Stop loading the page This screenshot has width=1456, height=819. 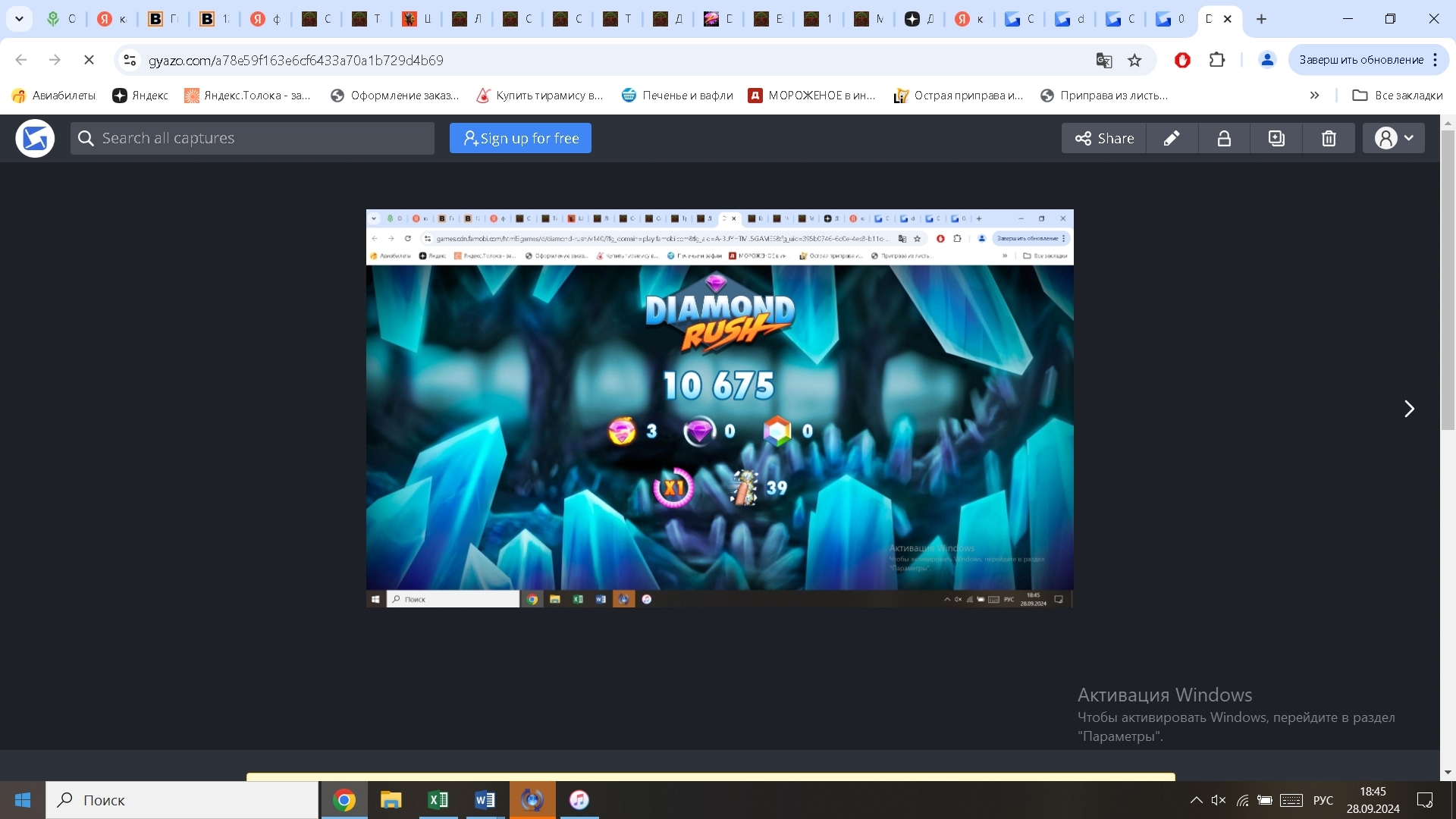coord(89,60)
